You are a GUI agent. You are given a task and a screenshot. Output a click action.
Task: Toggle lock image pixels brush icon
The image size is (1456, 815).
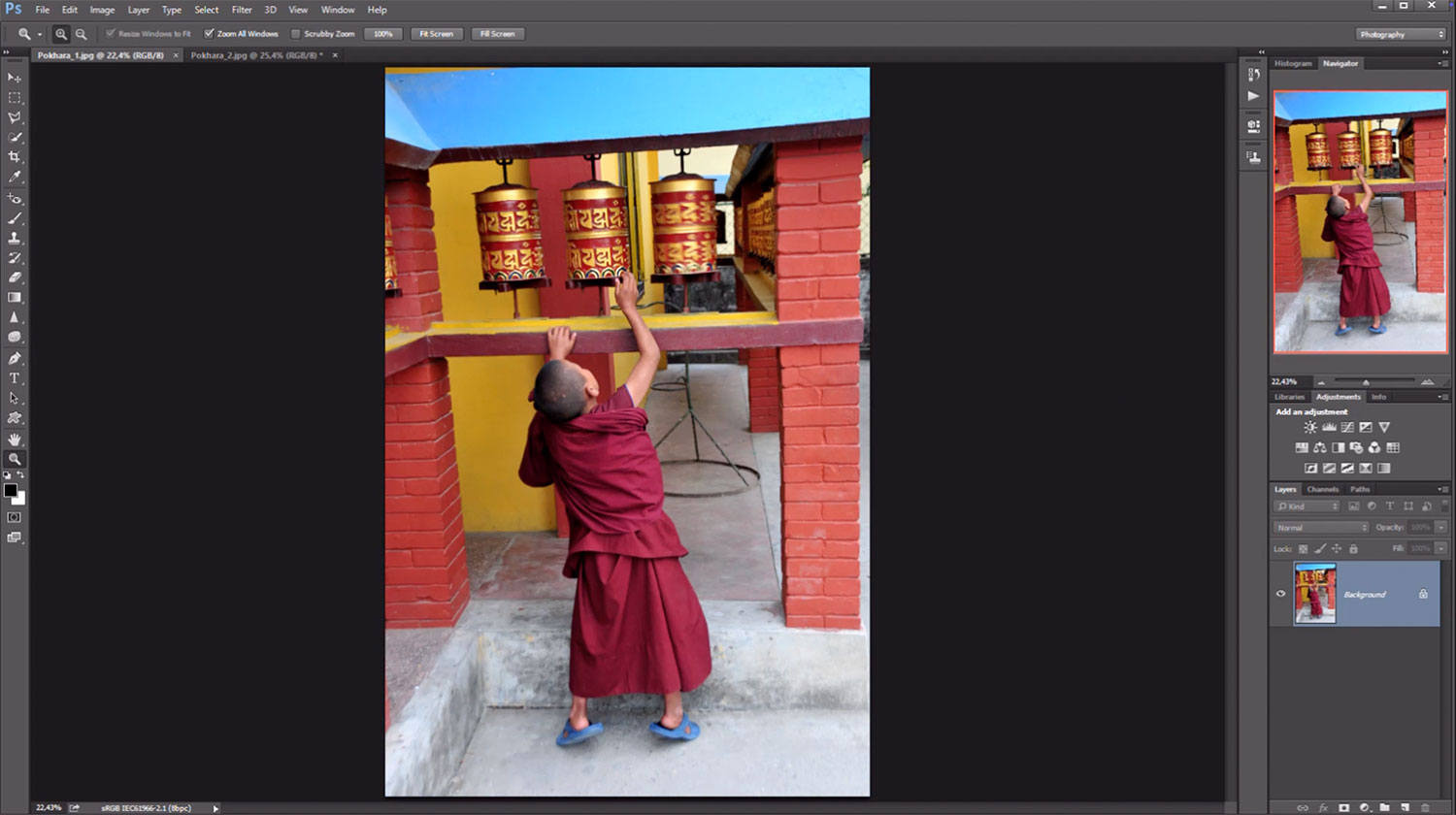coord(1320,549)
